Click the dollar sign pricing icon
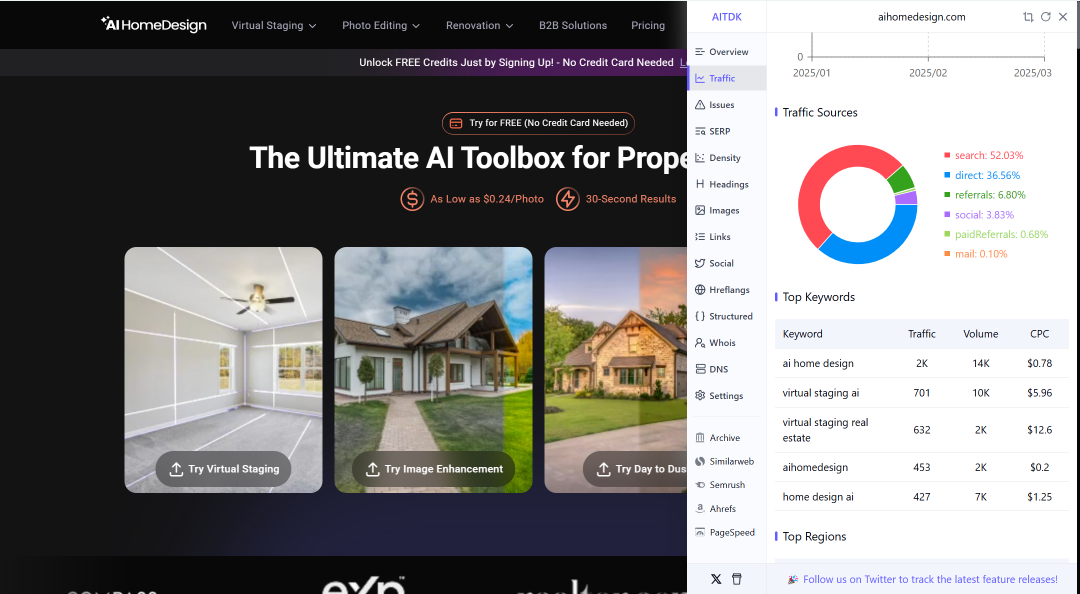Screen dimensions: 1080x594 [412, 199]
